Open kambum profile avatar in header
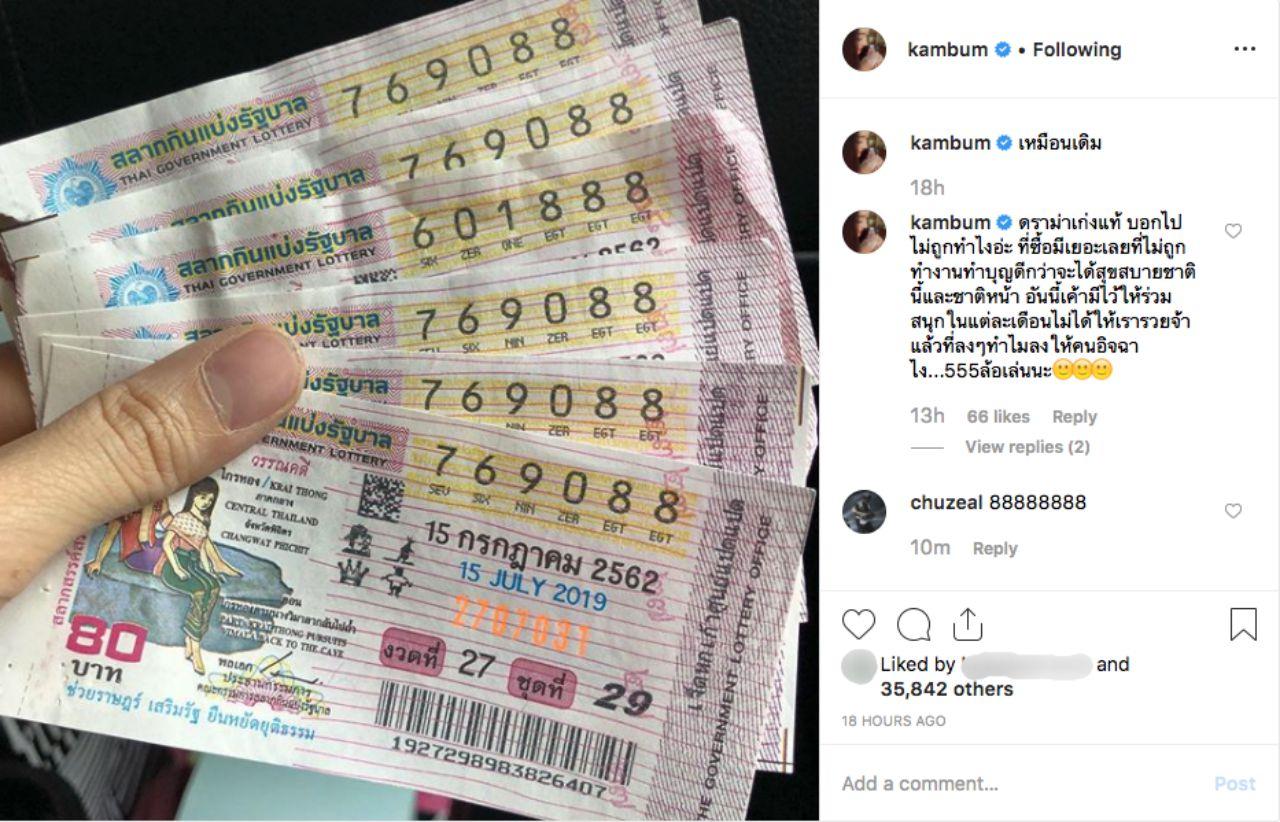Screen dimensions: 1280x822 pyautogui.click(x=864, y=49)
